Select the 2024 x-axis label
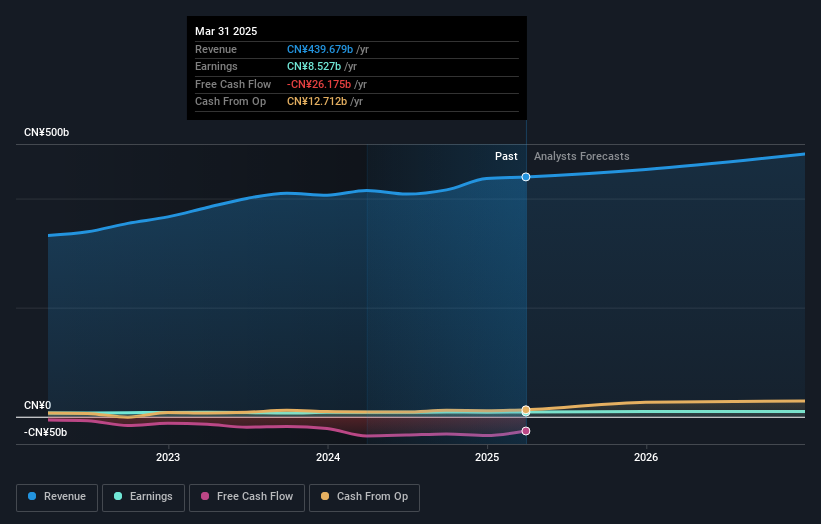Screen dimensions: 821x524 (x=328, y=457)
